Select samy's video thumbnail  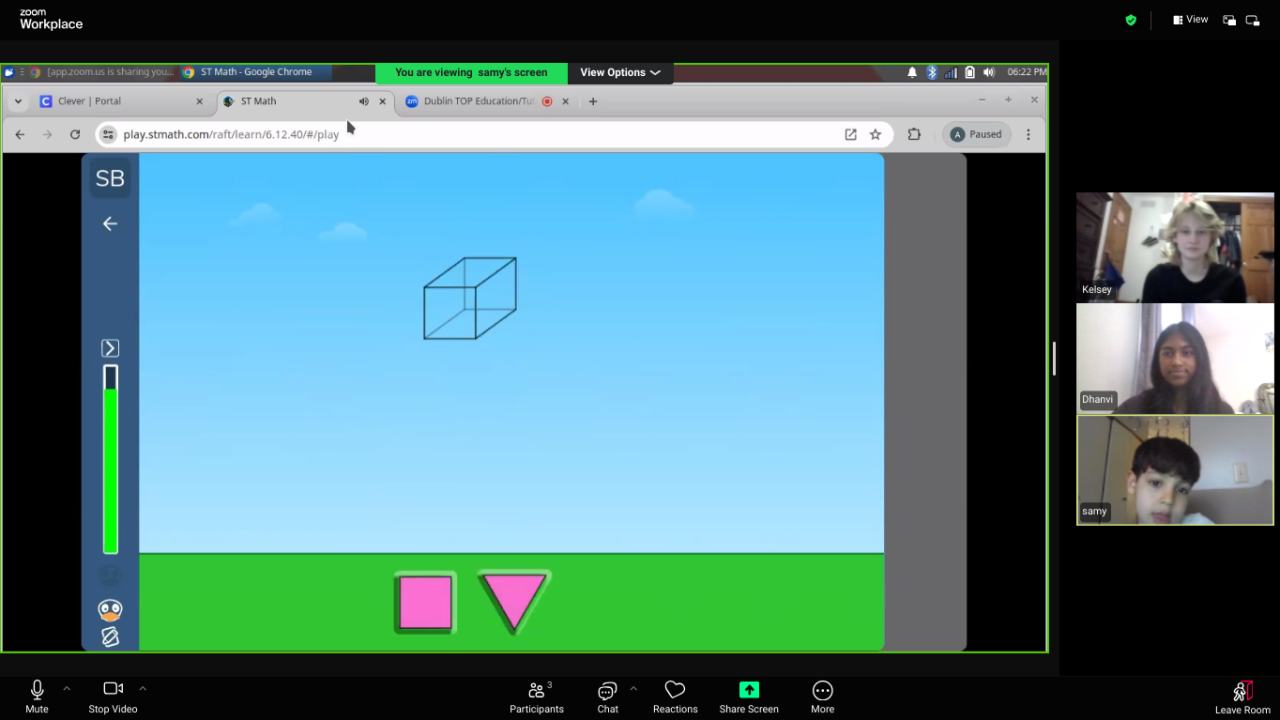pyautogui.click(x=1175, y=470)
